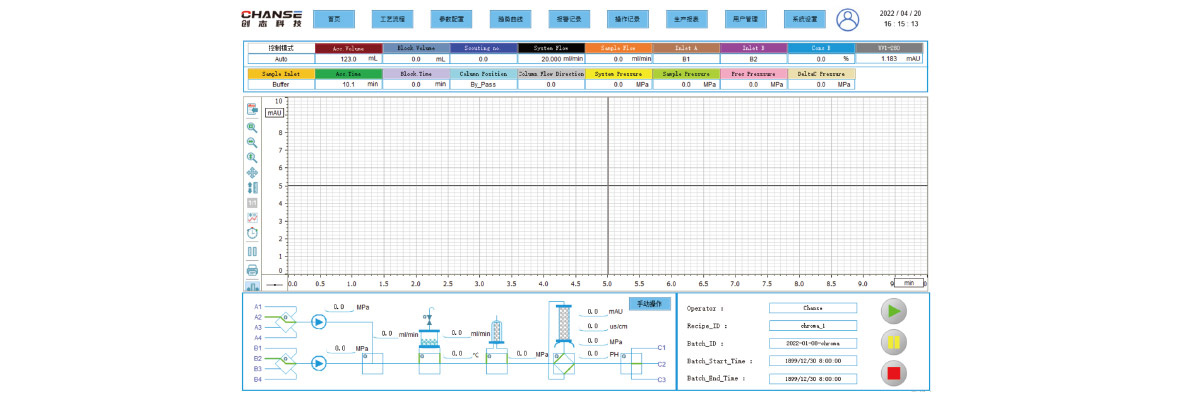
Task: Click the green Start run button
Action: click(894, 311)
